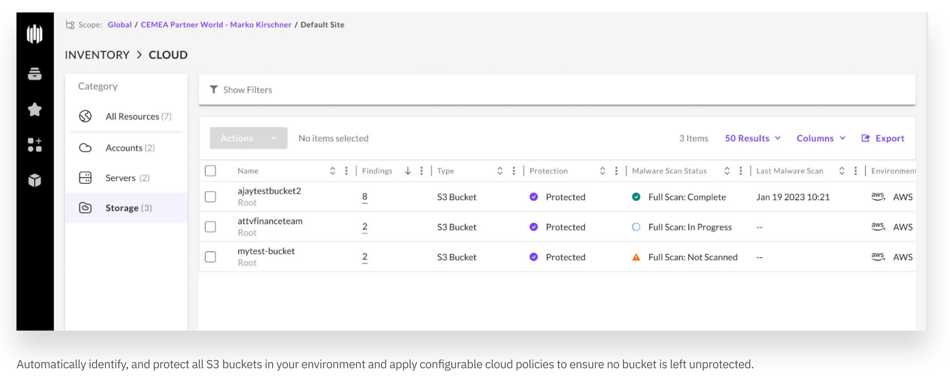Open the inventory drawer icon in the sidebar
The height and width of the screenshot is (385, 950).
click(x=35, y=75)
